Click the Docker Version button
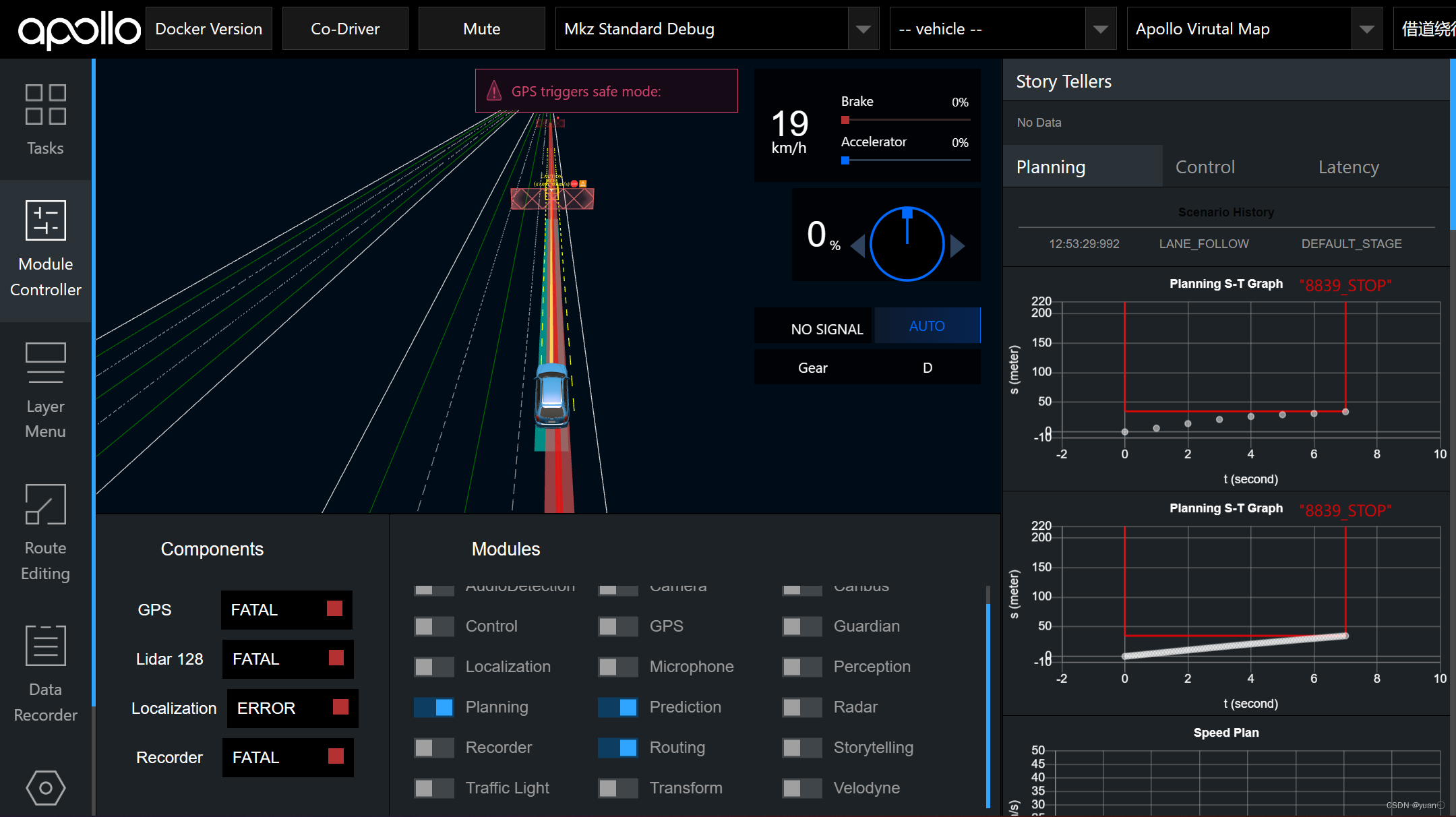 [208, 29]
